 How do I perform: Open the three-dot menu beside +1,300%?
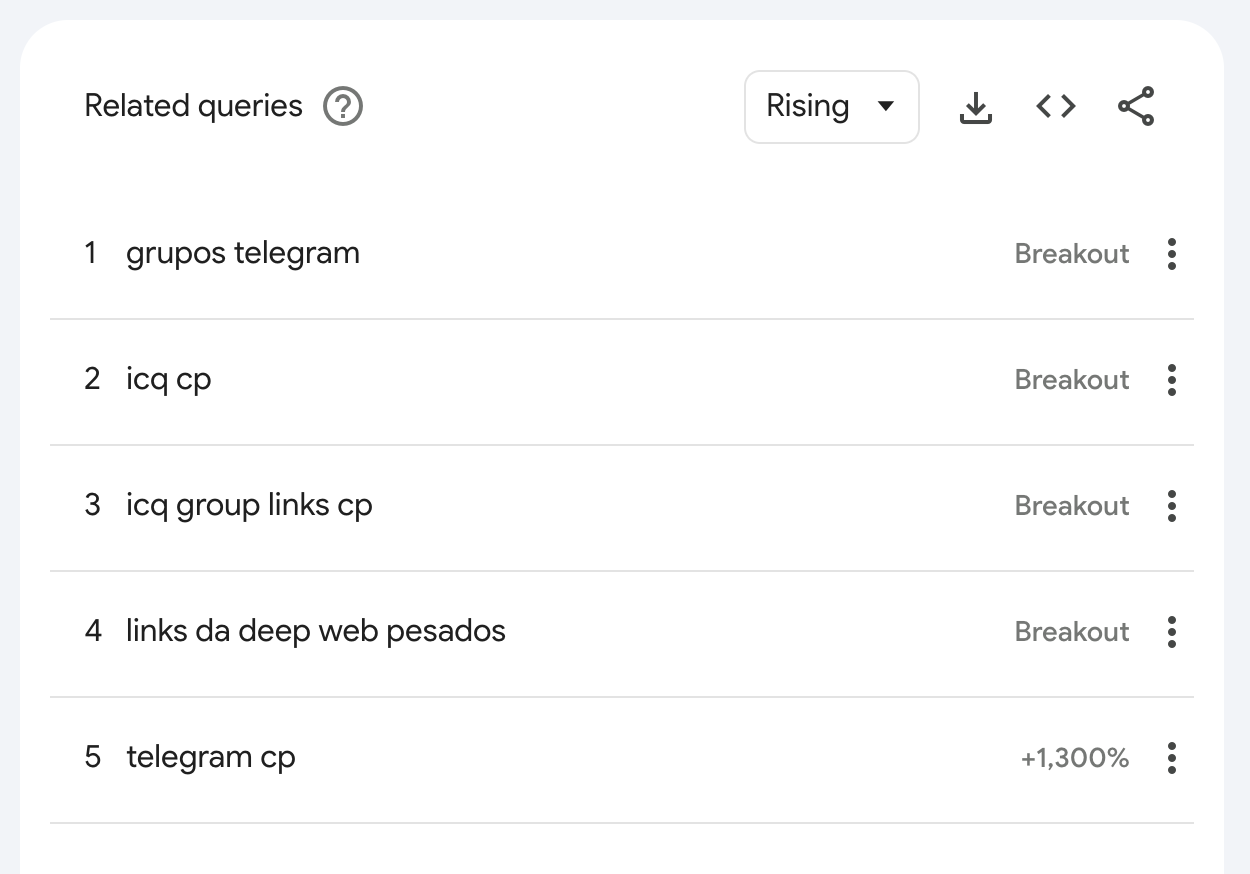(1172, 758)
